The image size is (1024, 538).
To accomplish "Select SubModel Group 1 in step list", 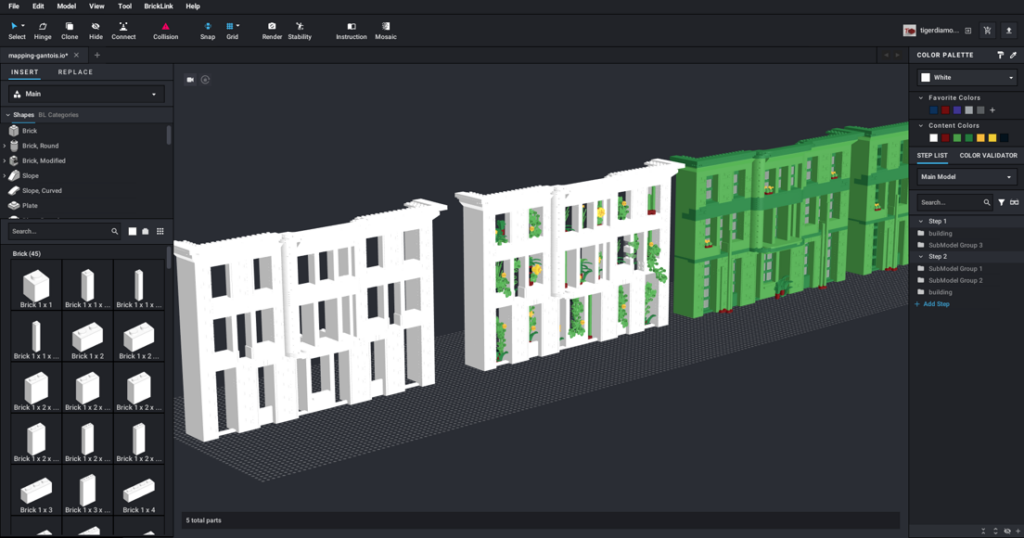I will 955,269.
